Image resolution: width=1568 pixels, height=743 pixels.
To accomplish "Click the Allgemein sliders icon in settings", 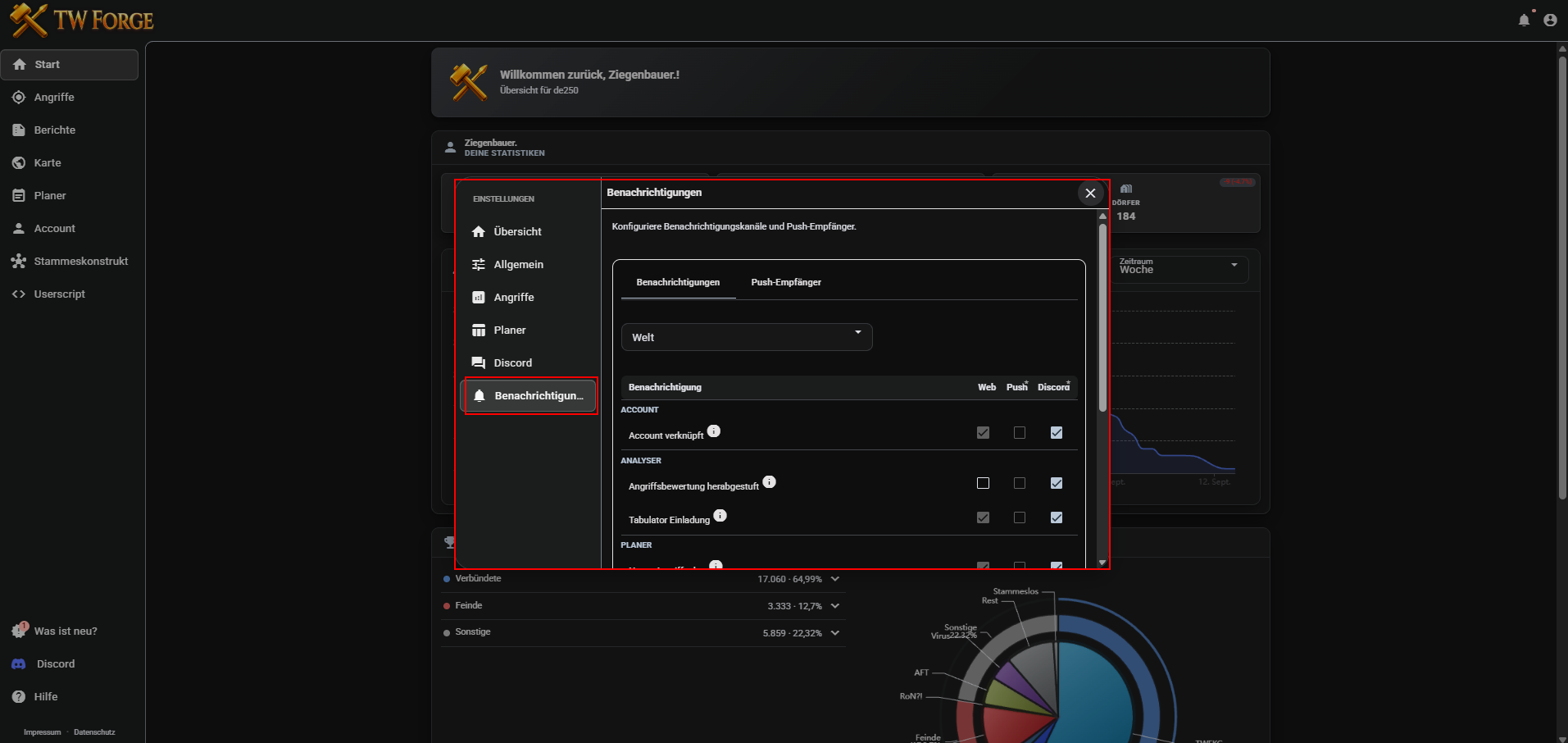I will [479, 265].
